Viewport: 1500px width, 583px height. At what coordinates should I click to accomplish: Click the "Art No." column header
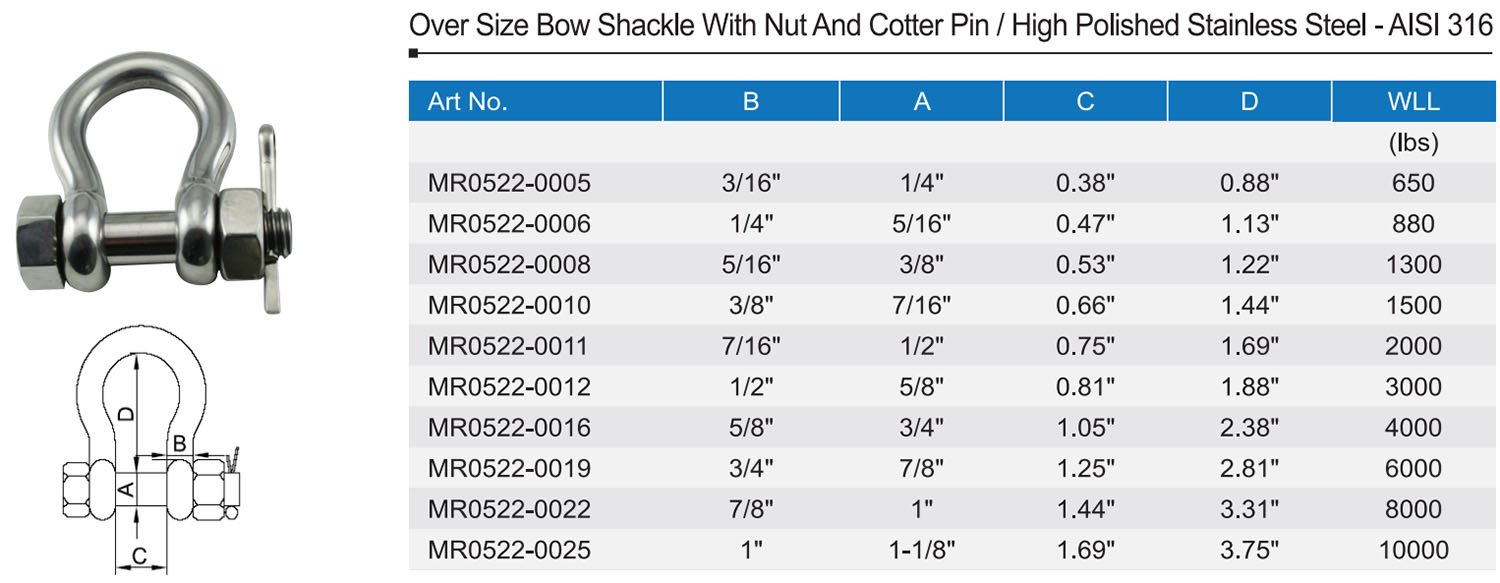468,102
